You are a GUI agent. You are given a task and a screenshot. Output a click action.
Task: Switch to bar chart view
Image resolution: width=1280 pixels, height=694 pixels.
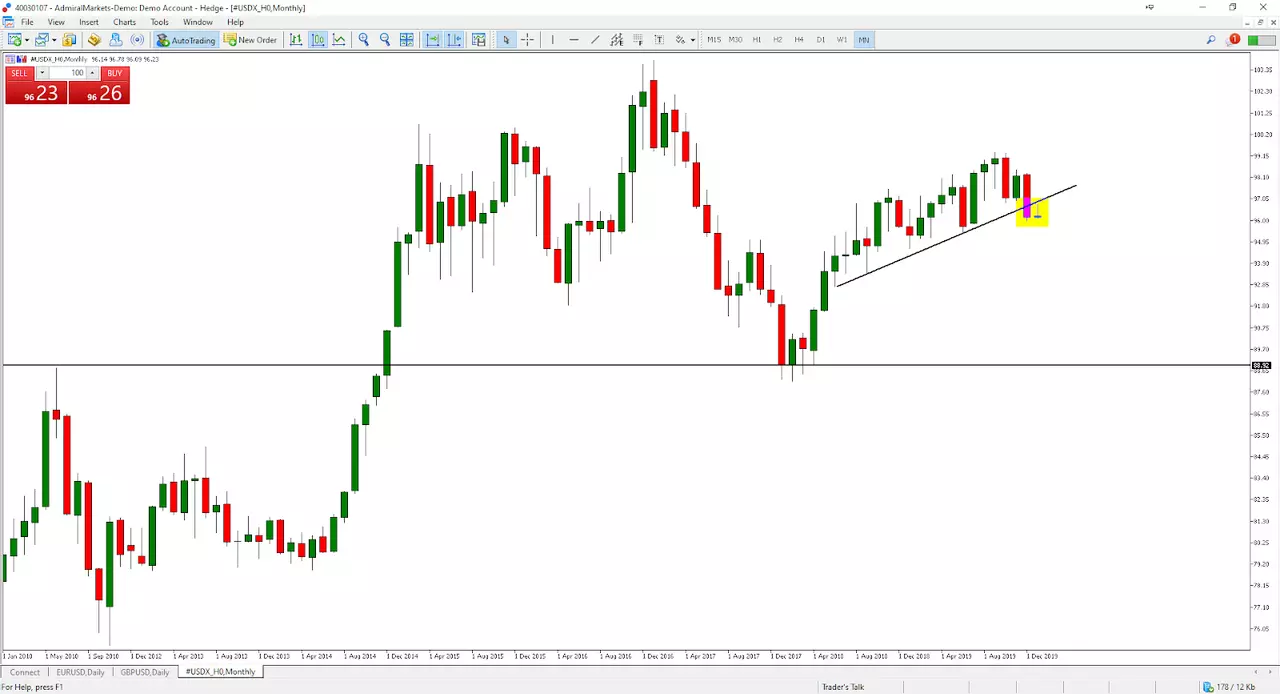click(296, 40)
